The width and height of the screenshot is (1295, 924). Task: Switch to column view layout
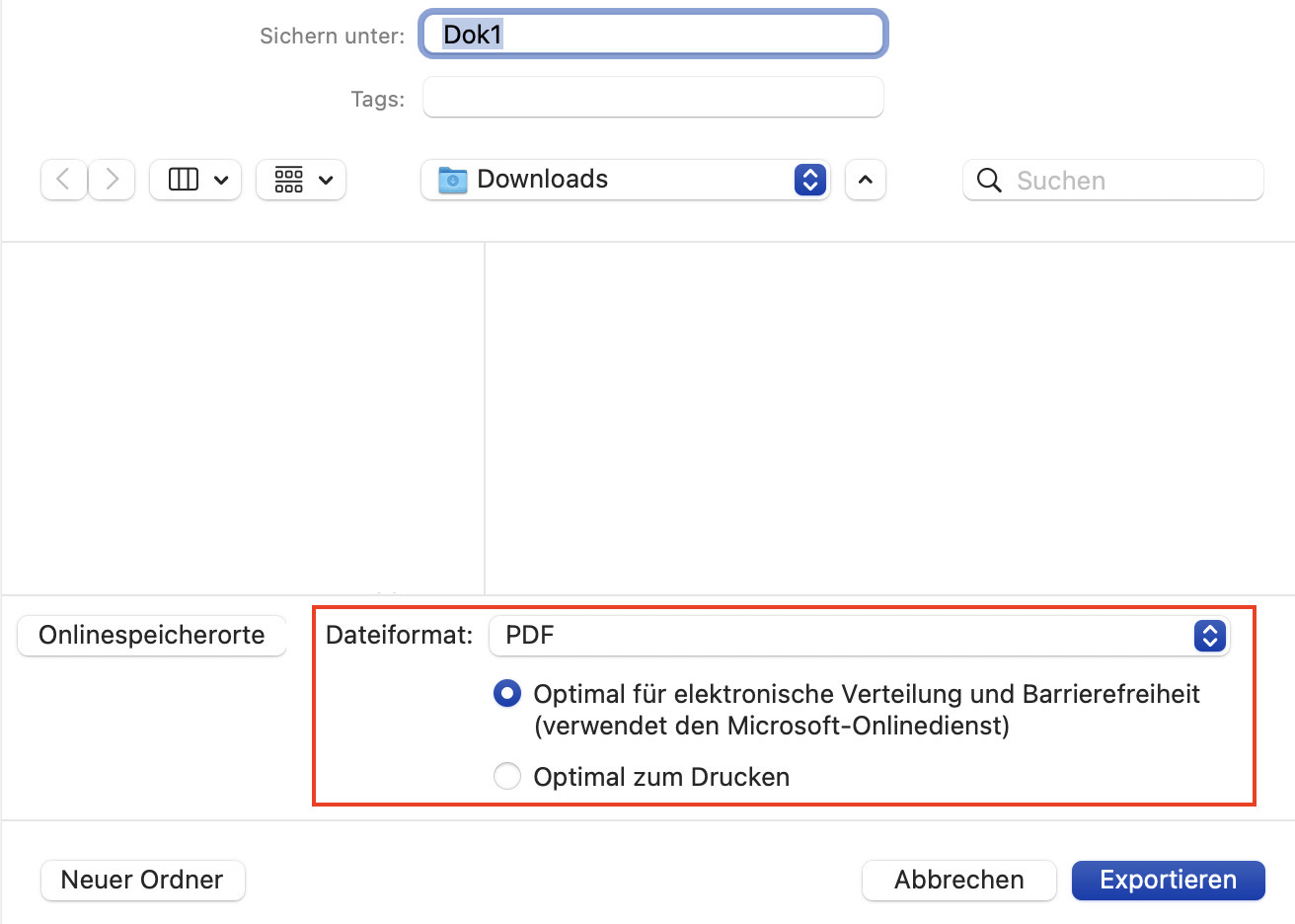(x=183, y=180)
